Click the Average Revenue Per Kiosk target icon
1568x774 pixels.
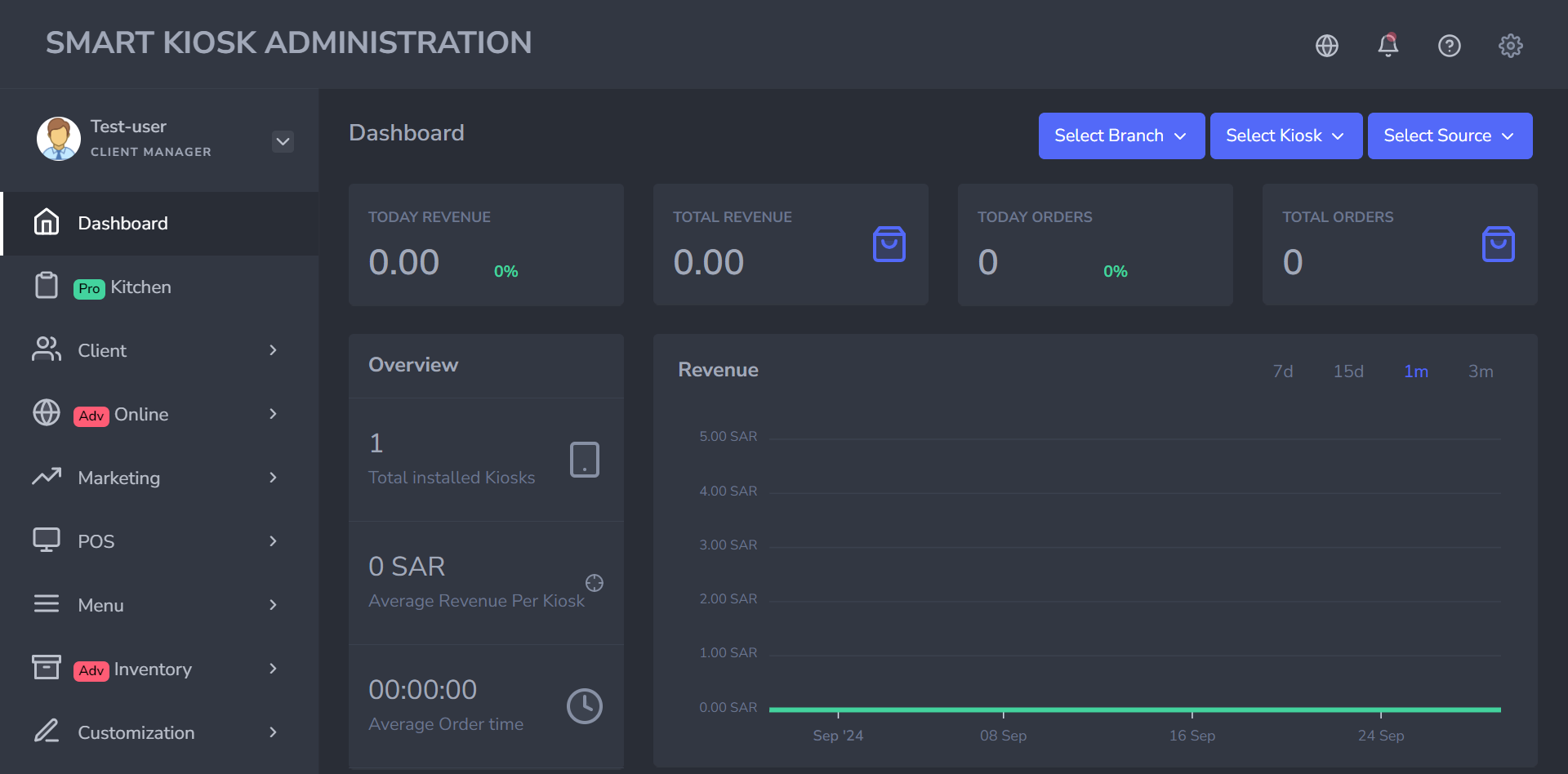coord(595,583)
